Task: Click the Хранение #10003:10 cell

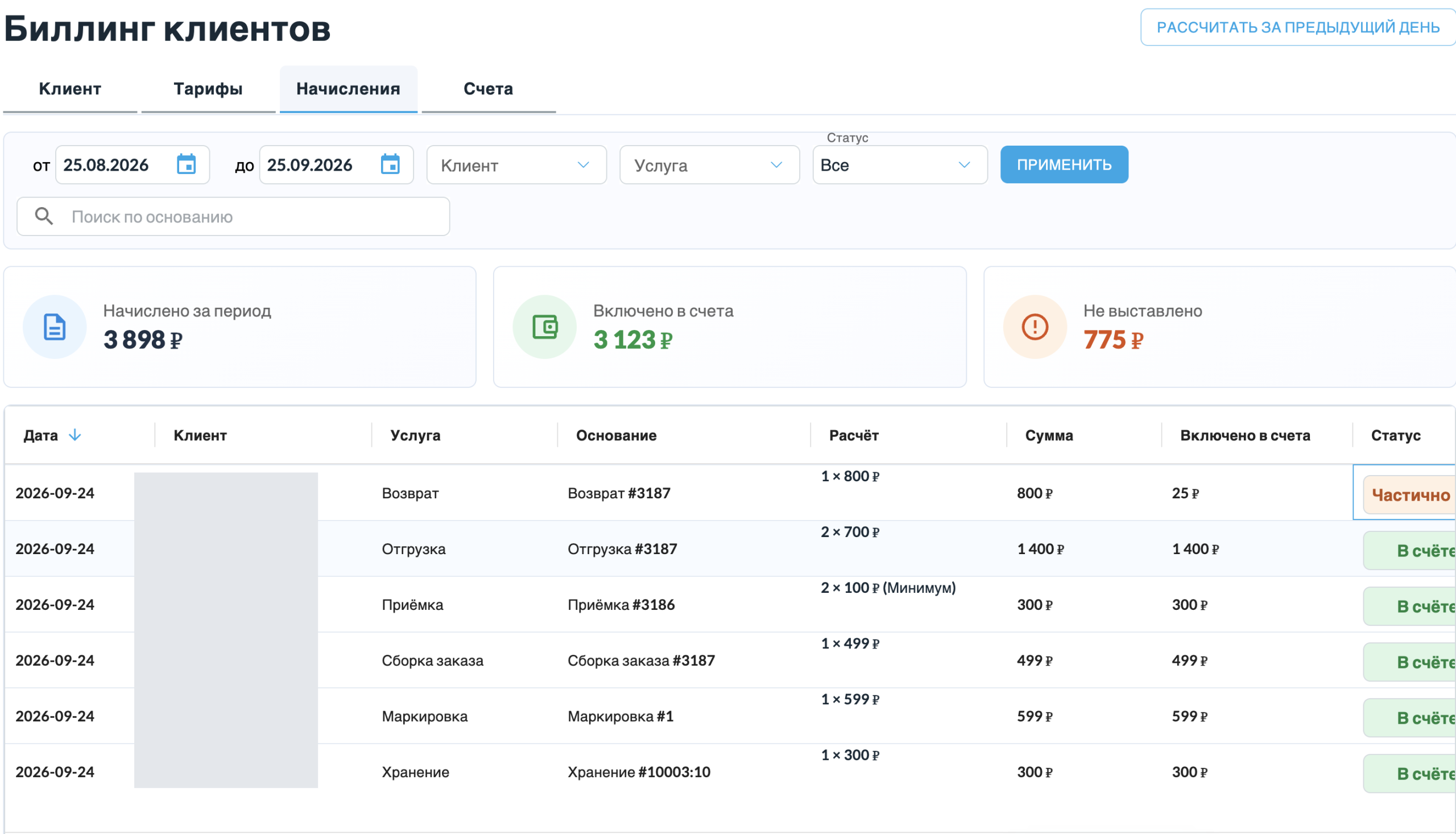Action: point(639,771)
